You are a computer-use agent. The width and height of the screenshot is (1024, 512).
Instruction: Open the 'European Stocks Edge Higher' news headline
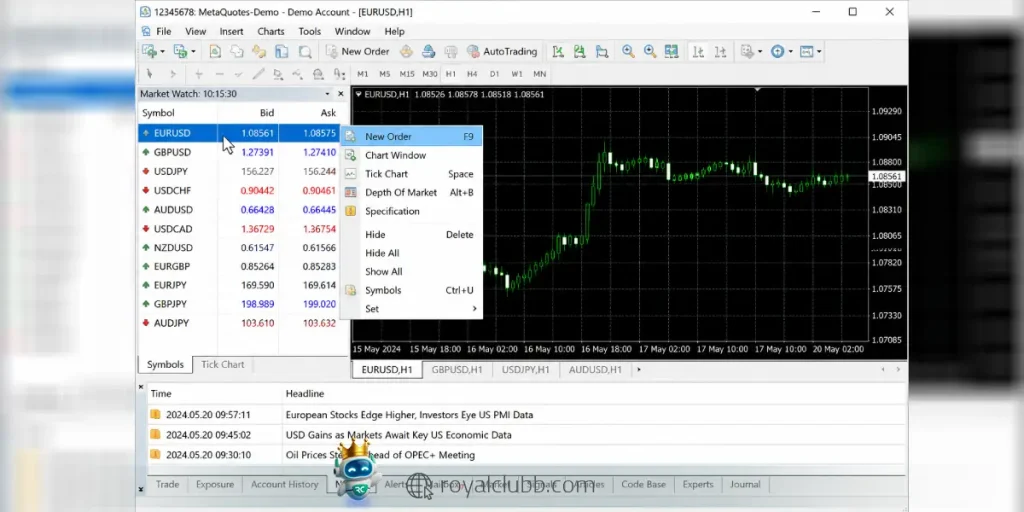click(409, 415)
